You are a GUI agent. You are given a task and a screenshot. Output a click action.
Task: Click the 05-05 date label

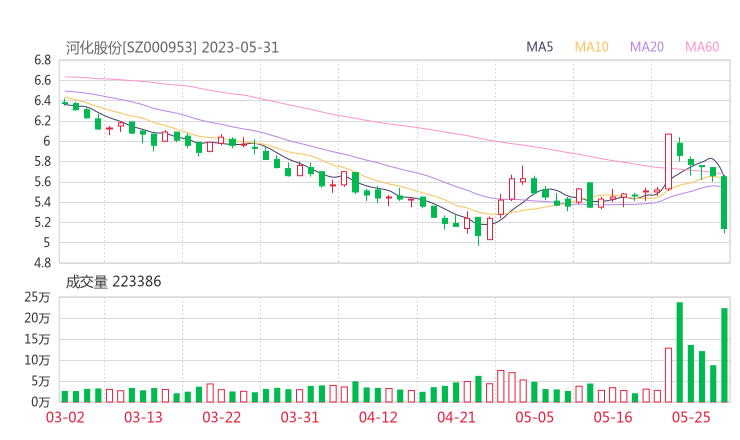[534, 417]
